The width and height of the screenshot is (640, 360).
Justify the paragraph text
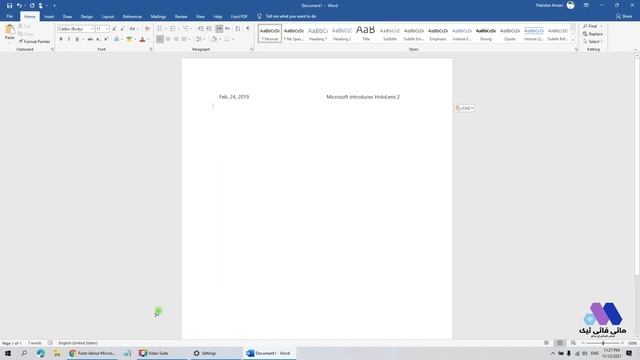point(184,39)
